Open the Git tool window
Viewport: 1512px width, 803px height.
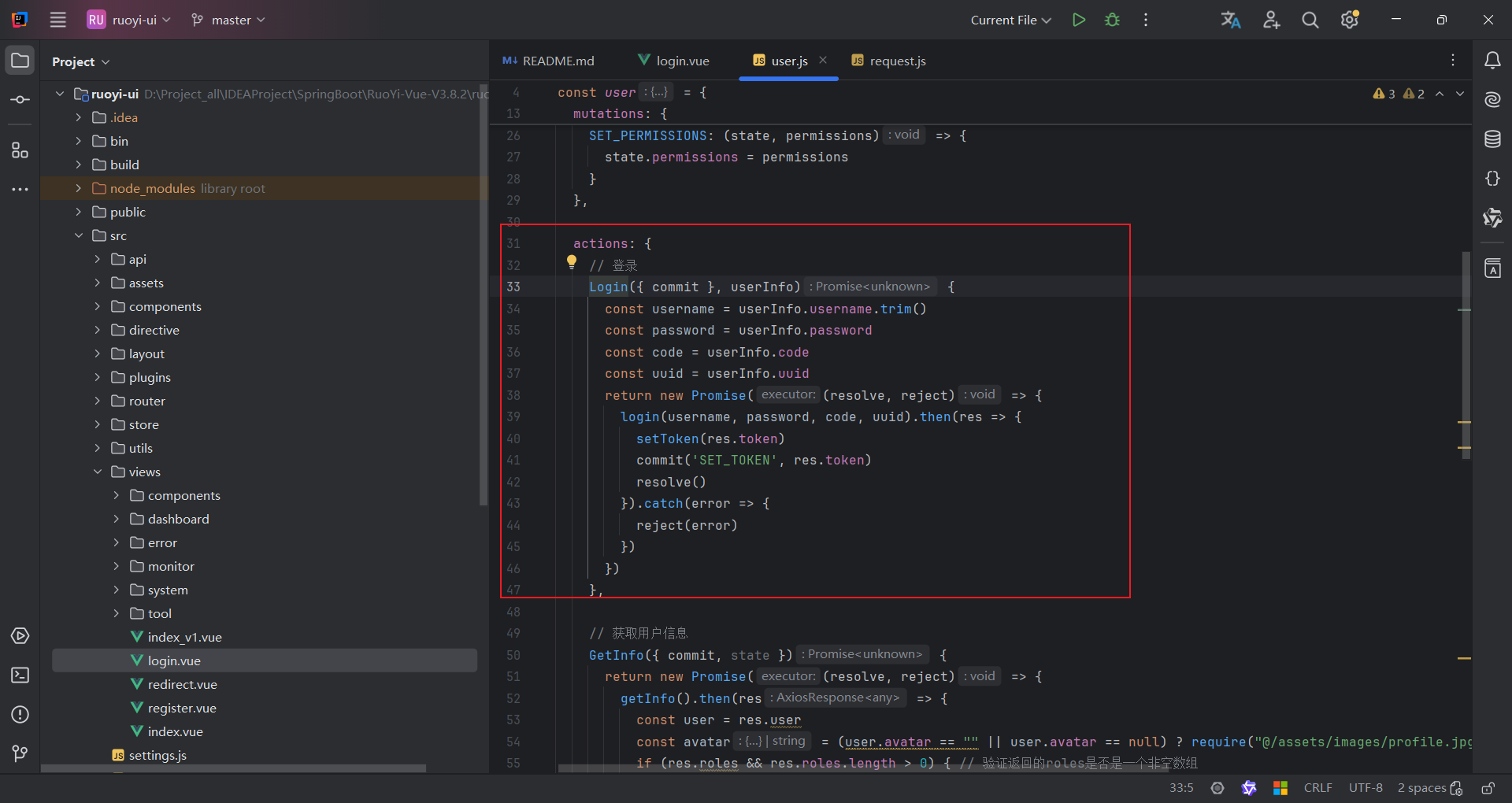tap(20, 753)
